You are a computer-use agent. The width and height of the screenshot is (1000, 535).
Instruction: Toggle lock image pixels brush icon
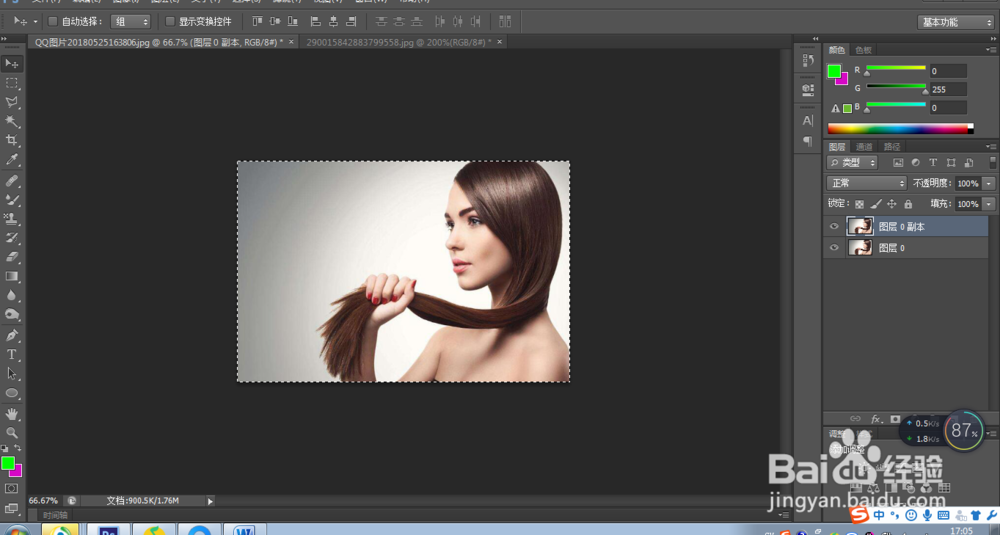pos(876,204)
